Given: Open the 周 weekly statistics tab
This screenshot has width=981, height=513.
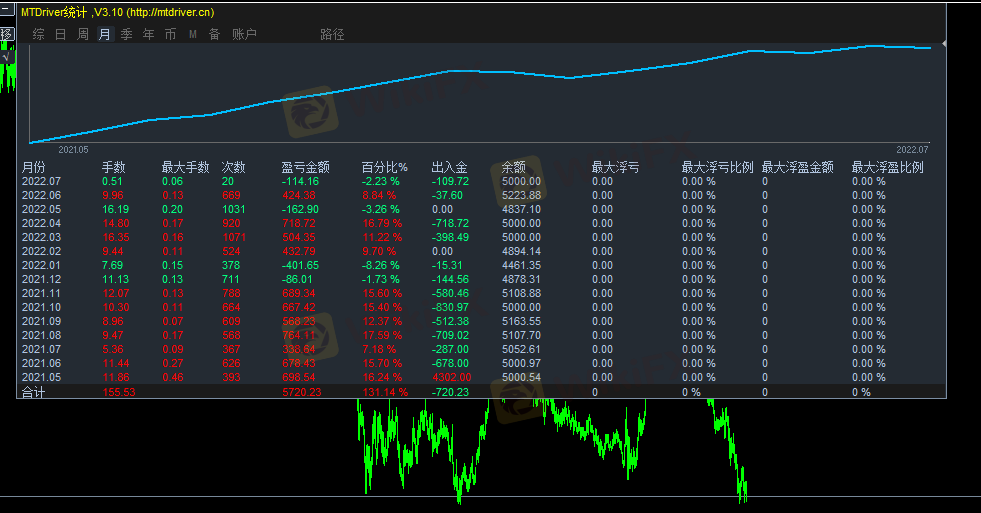Looking at the screenshot, I should pyautogui.click(x=83, y=34).
